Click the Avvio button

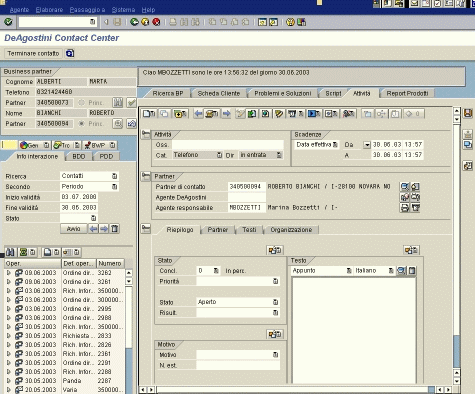click(x=73, y=229)
